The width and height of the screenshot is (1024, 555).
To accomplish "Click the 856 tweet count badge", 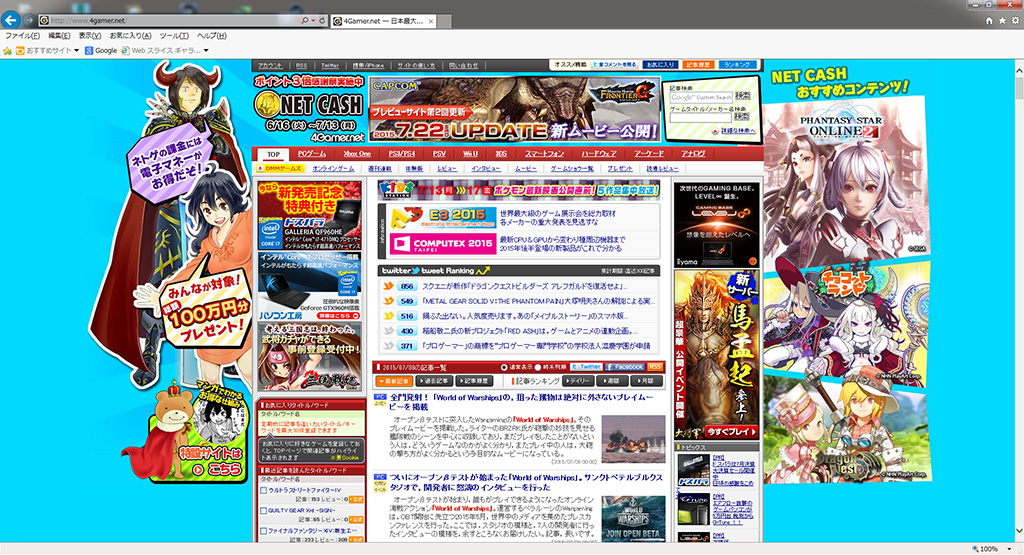I will click(x=408, y=287).
